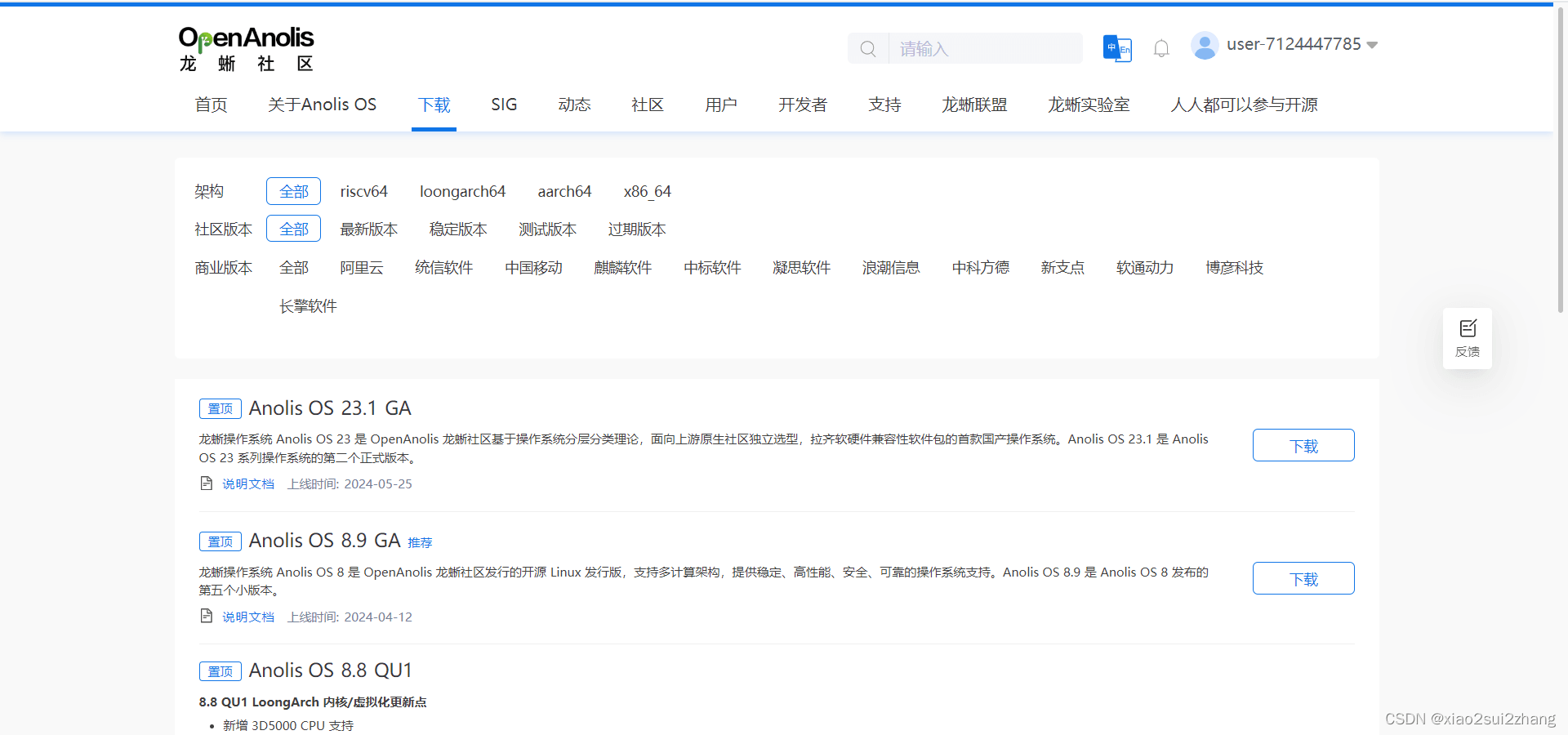Filter community version by 过期版本

point(637,229)
